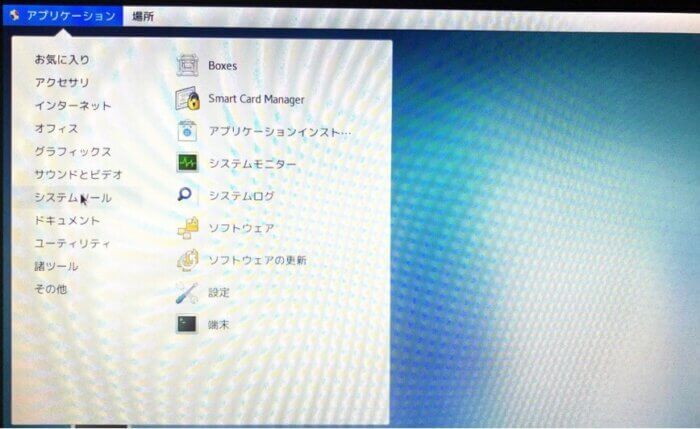Image resolution: width=700 pixels, height=429 pixels.
Task: Click the Boxes text label
Action: 222,66
